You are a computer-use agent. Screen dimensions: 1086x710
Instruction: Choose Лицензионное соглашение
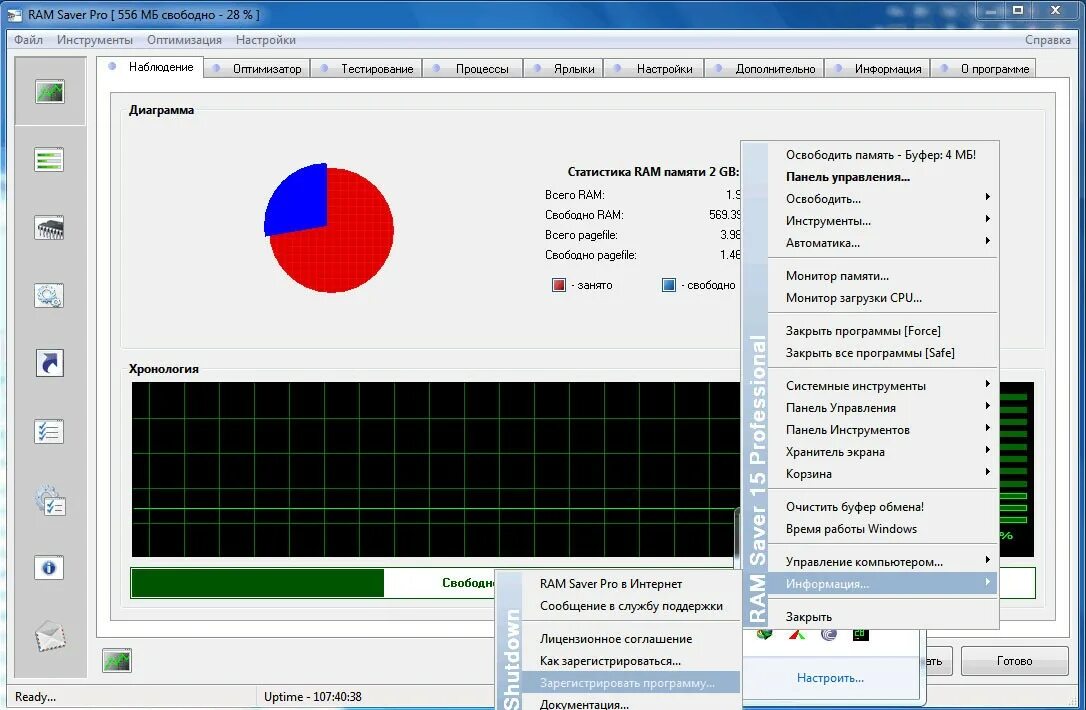click(x=630, y=639)
